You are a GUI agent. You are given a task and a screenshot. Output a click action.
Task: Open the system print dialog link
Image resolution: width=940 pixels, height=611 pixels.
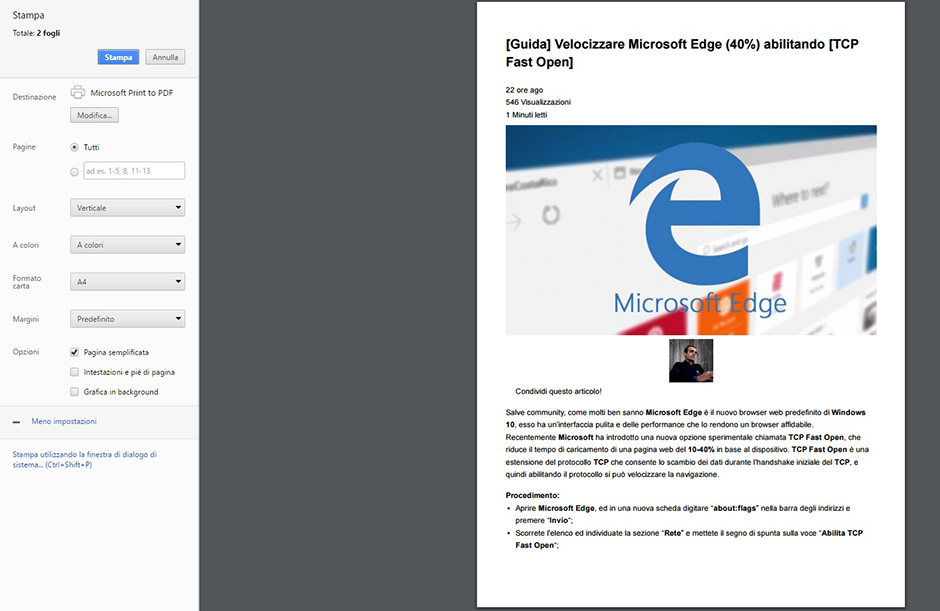tap(85, 459)
